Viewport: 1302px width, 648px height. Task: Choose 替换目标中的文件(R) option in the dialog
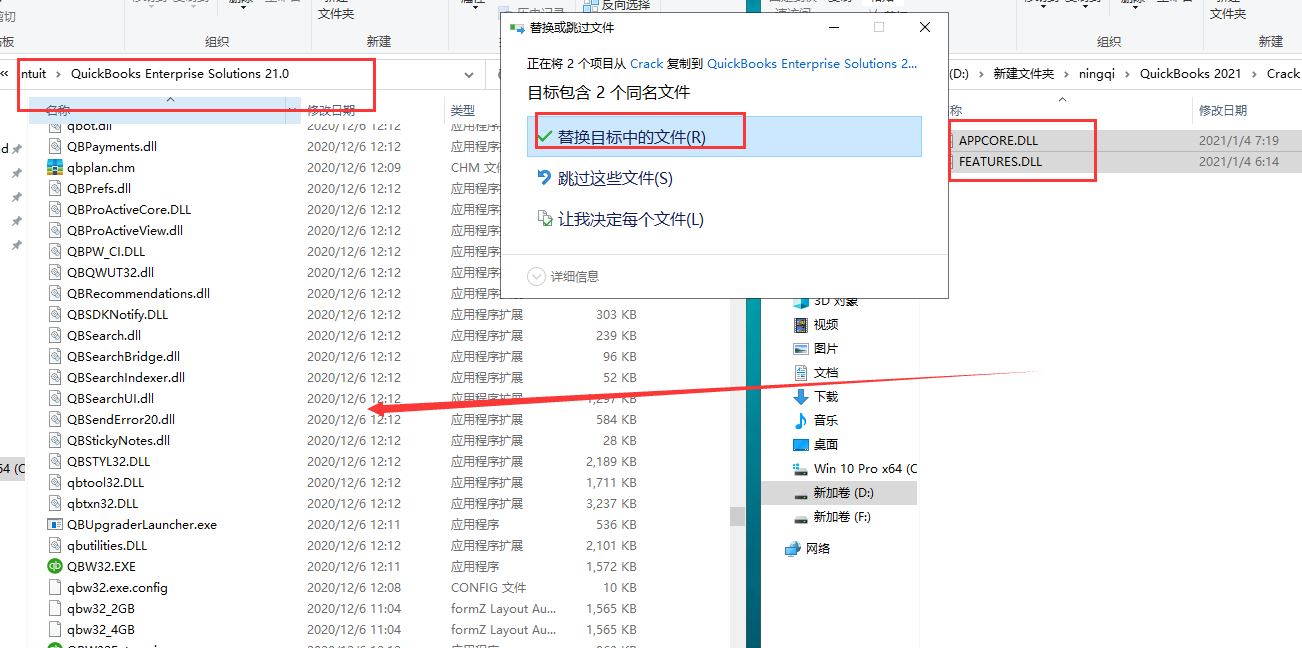[724, 137]
